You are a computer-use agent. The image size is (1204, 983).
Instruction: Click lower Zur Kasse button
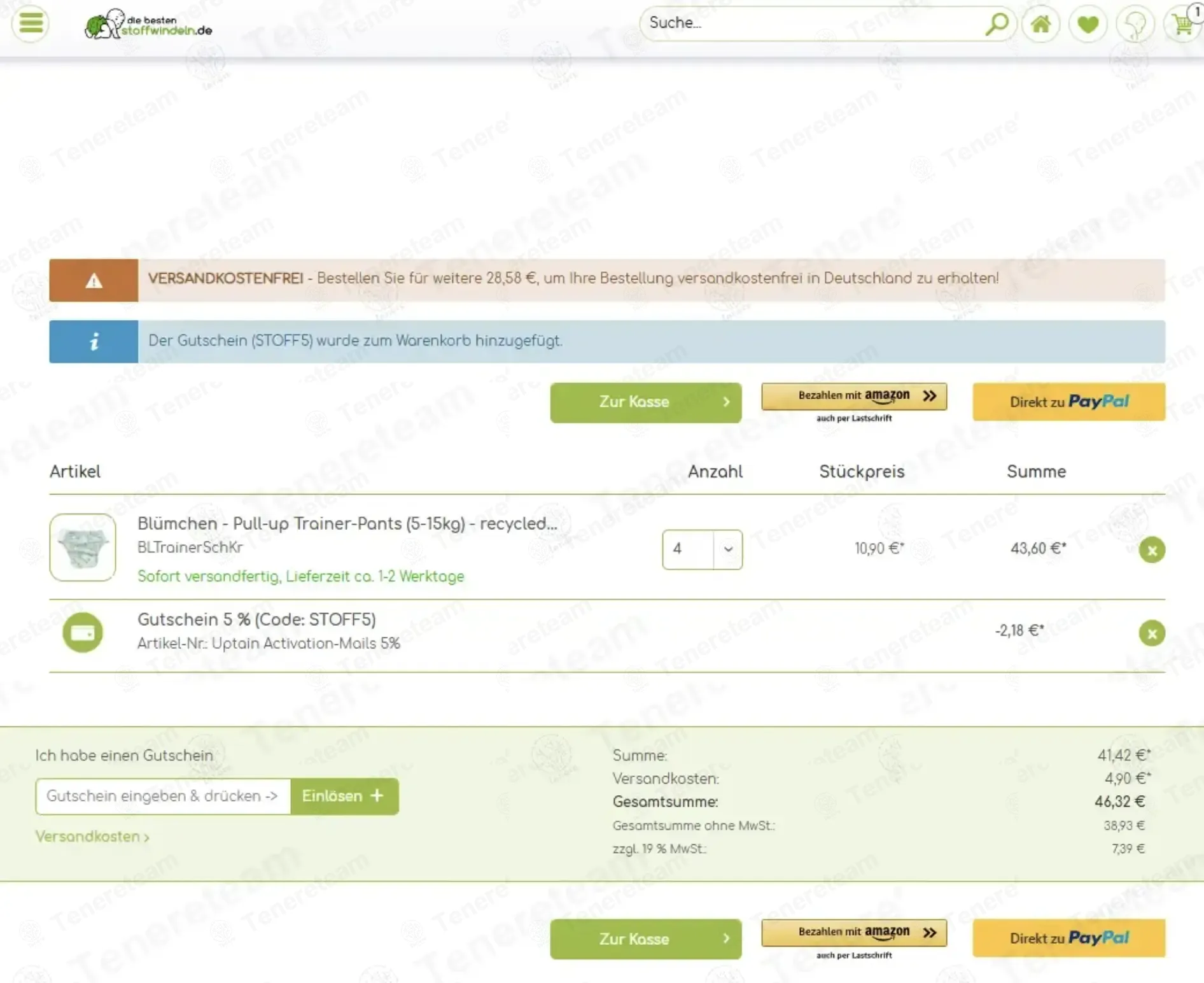(x=646, y=939)
